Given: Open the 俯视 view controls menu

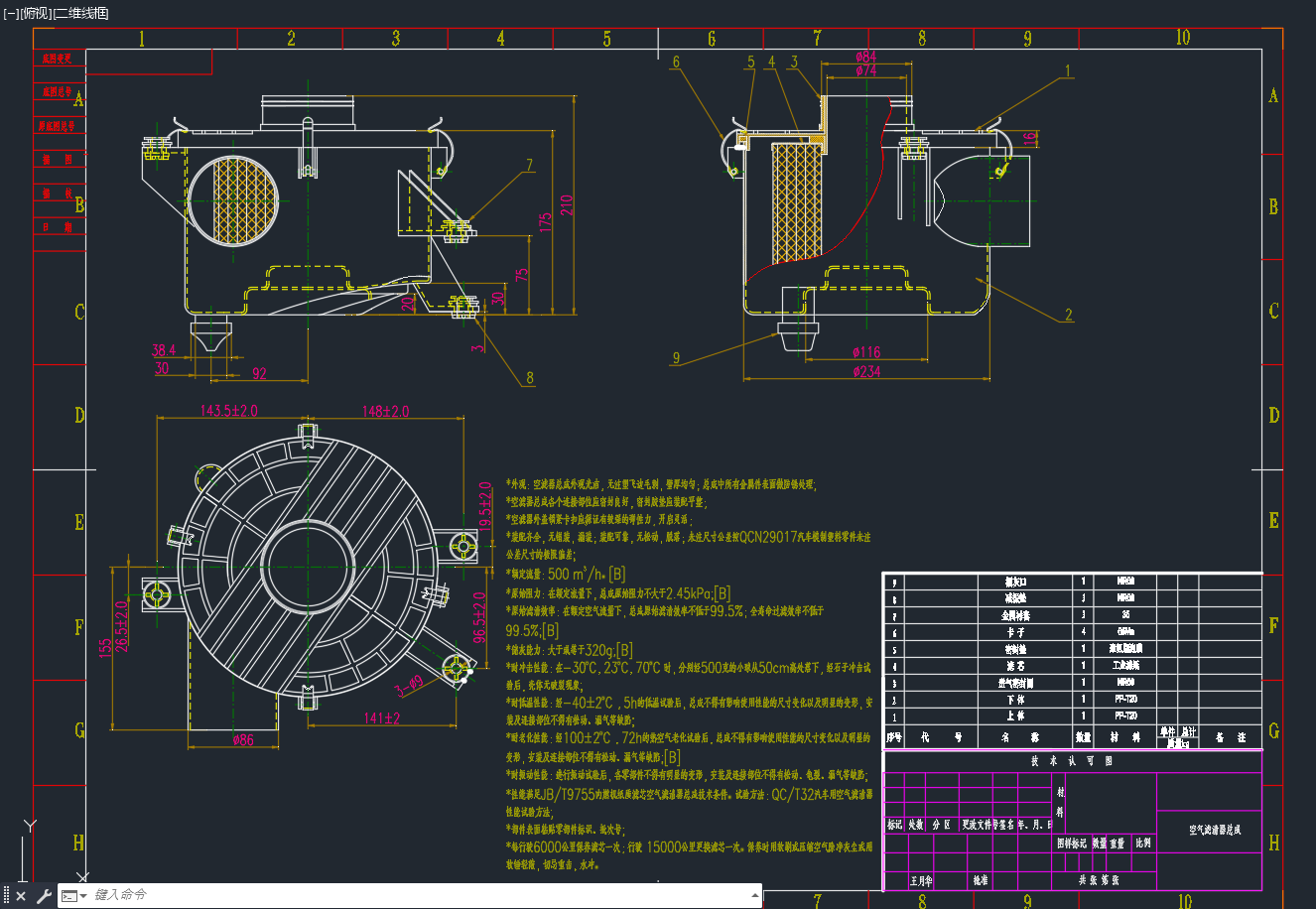Looking at the screenshot, I should click(34, 13).
